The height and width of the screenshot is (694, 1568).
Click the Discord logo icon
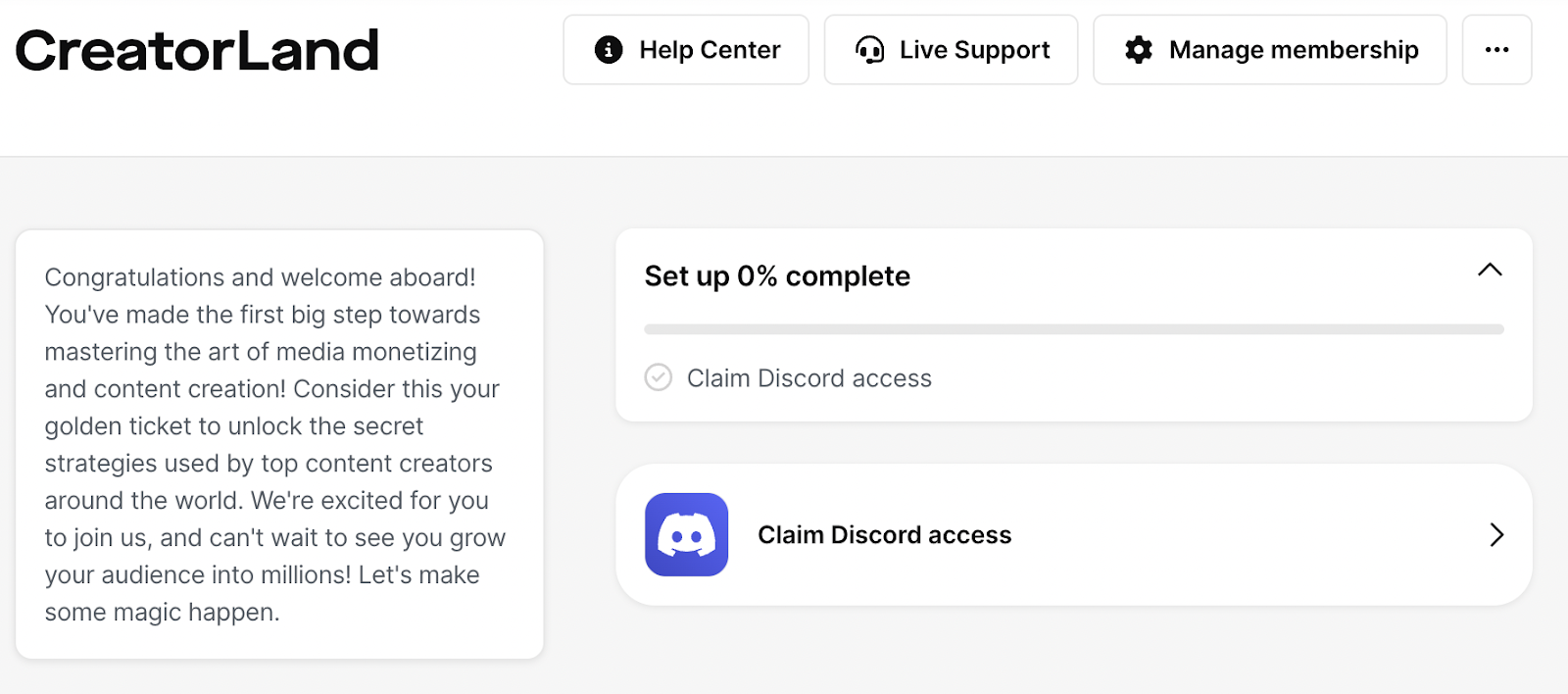click(x=686, y=535)
